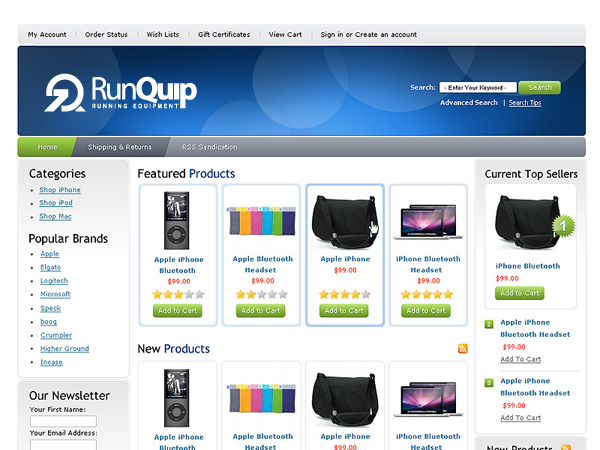Click top seller black bag image

[x=528, y=222]
